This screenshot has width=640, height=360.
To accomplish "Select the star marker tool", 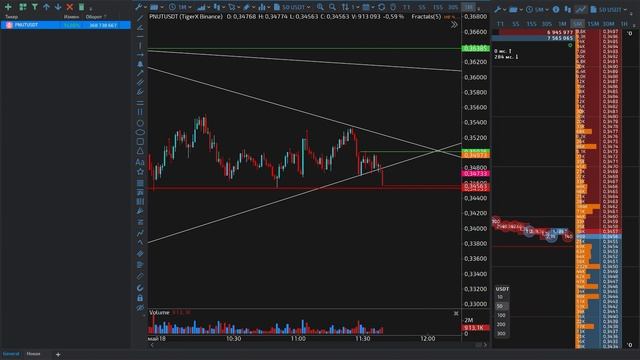I will coord(140,171).
